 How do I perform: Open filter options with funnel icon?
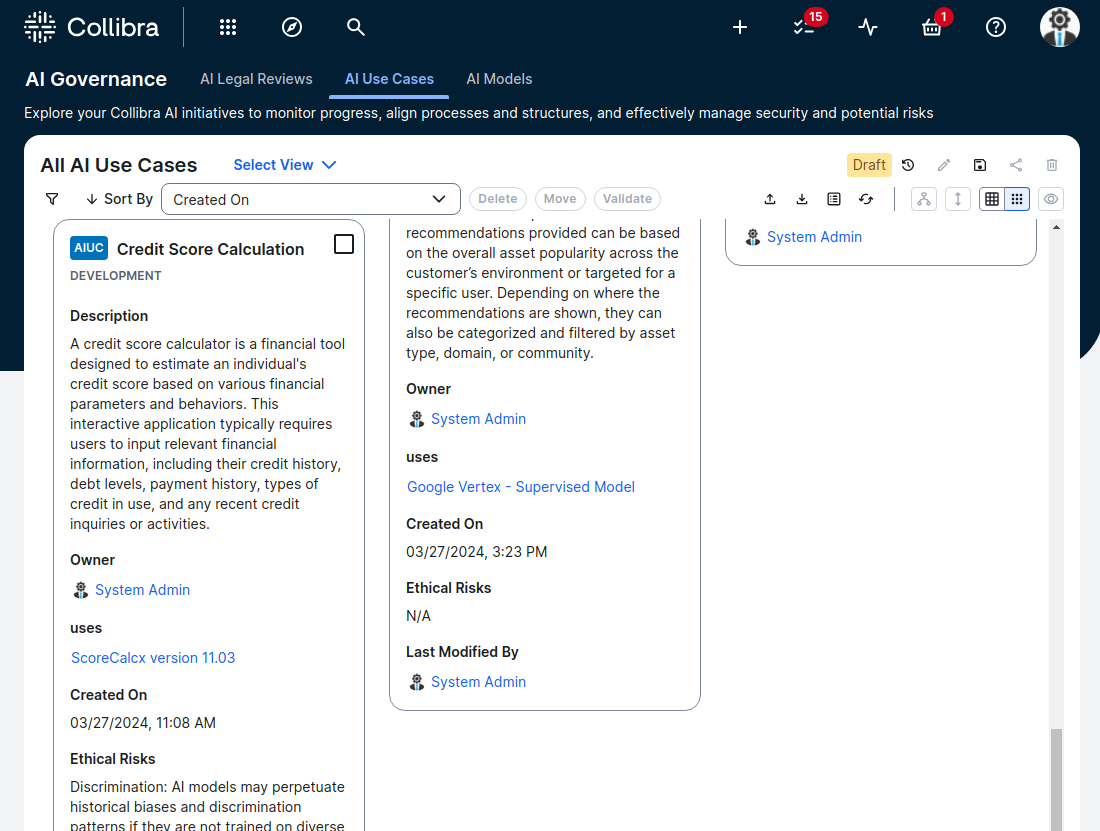click(52, 198)
